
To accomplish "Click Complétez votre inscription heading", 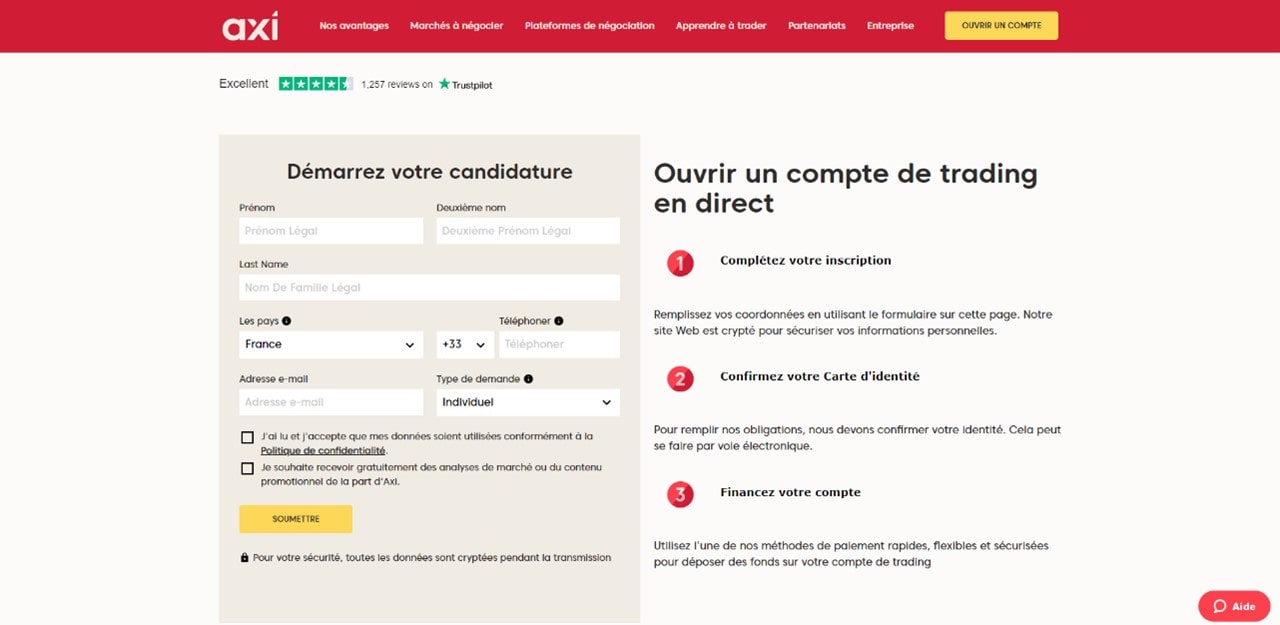I will (805, 260).
